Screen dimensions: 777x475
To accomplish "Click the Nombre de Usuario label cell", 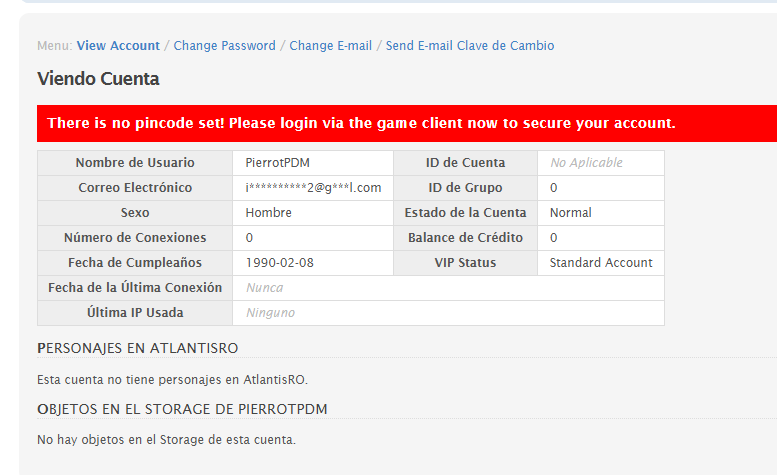I will (135, 163).
